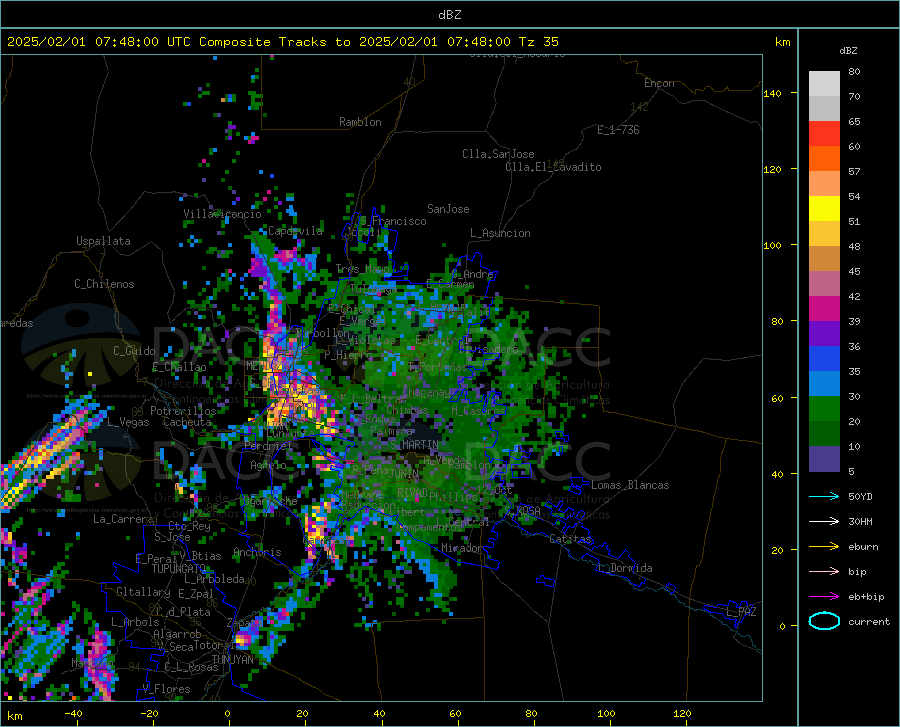This screenshot has height=727, width=900.
Task: Click the magenta eb+bip arrow legend icon
Action: click(824, 597)
